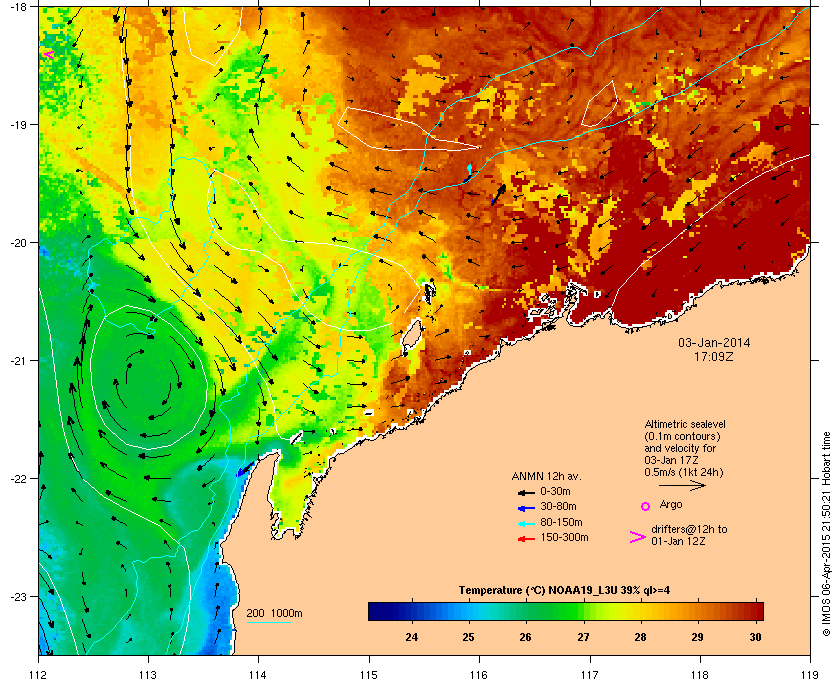Click the Temperature NOAA19_L3U colorbar title

point(564,591)
